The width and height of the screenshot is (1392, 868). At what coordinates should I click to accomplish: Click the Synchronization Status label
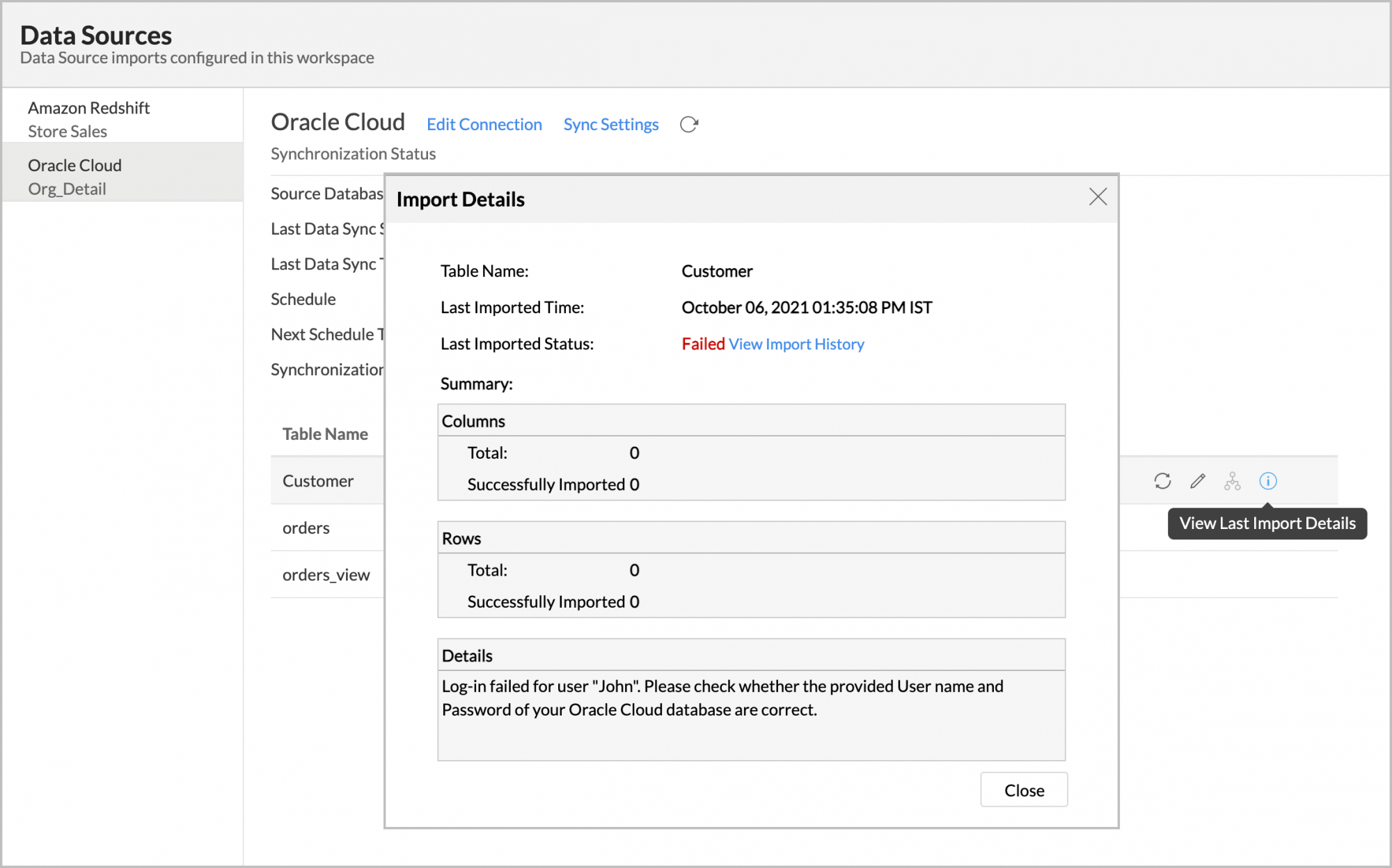353,154
